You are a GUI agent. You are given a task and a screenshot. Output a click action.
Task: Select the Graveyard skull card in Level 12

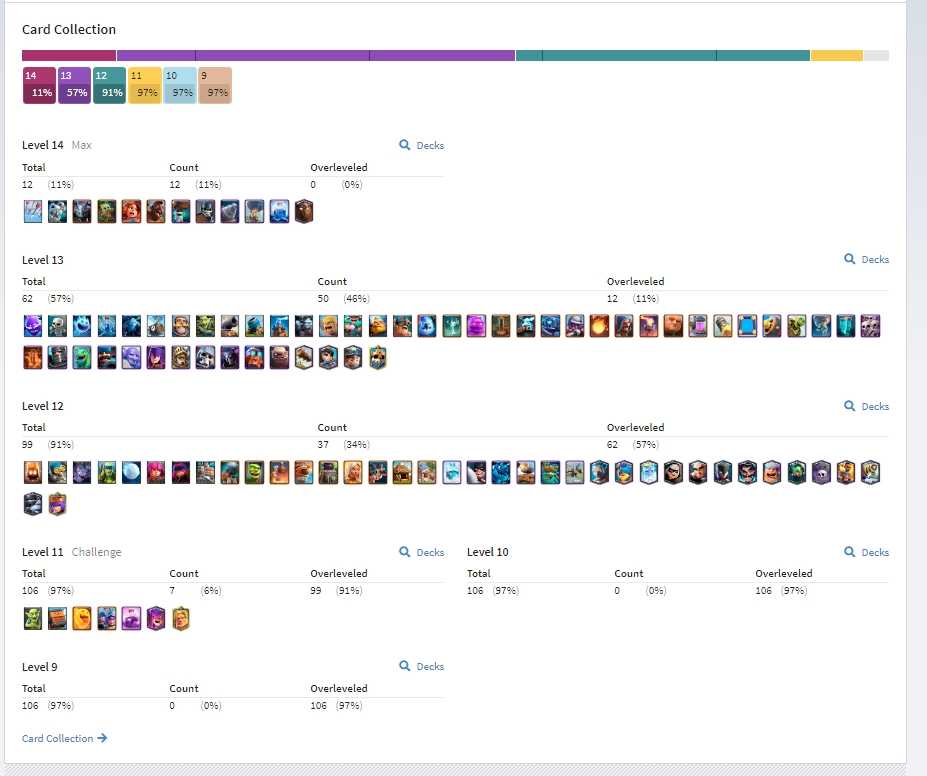tap(821, 472)
